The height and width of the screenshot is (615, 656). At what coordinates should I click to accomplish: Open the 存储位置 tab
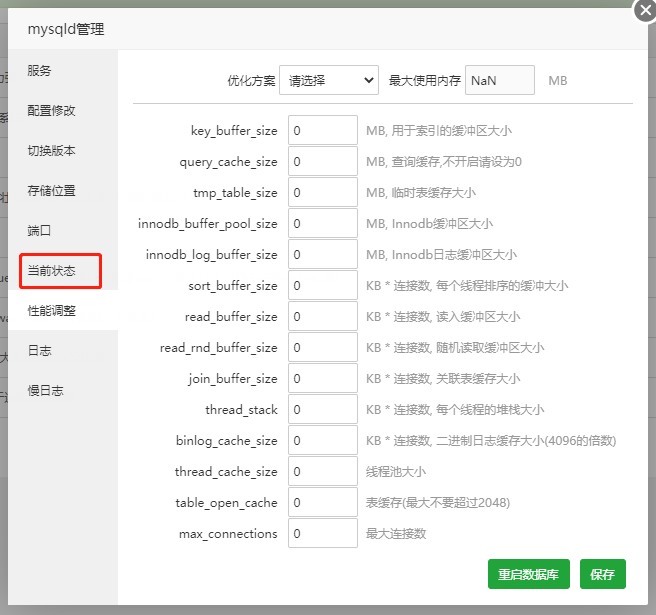[63, 191]
